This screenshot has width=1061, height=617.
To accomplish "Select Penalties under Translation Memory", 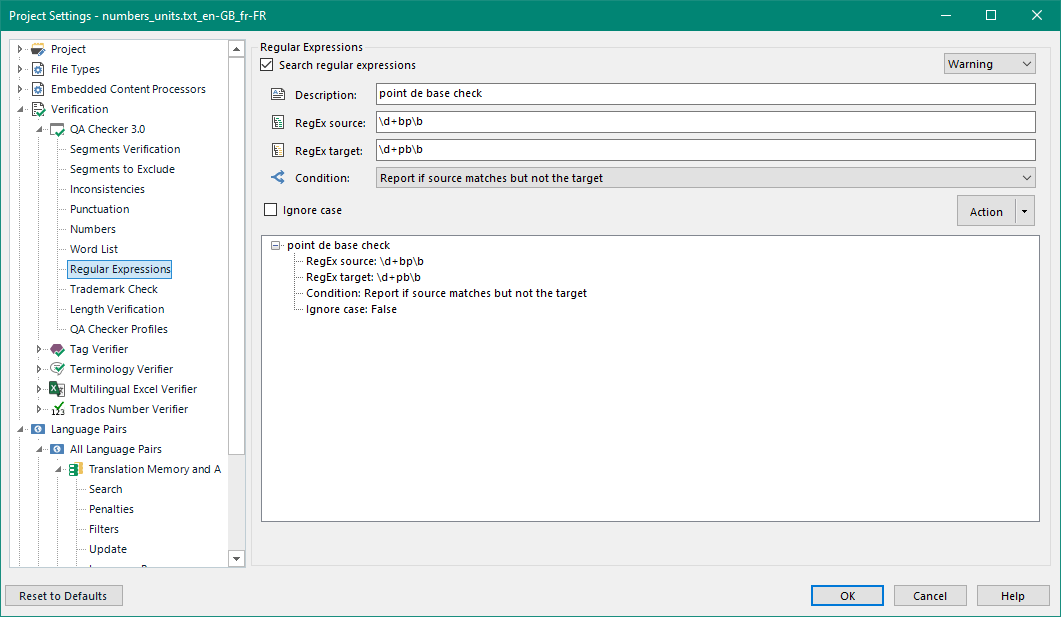I will [112, 509].
